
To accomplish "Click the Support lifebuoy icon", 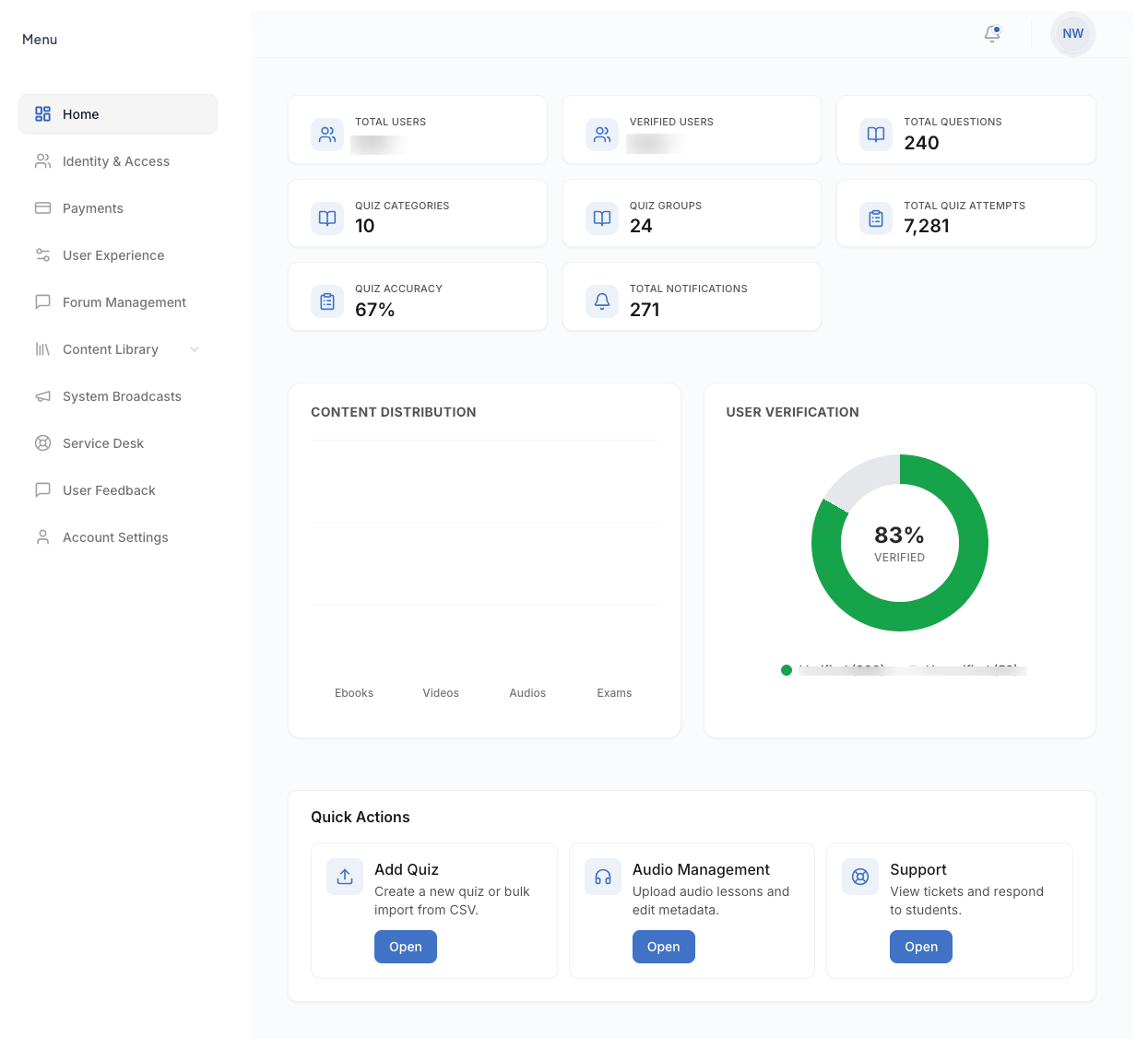I will coord(860,877).
